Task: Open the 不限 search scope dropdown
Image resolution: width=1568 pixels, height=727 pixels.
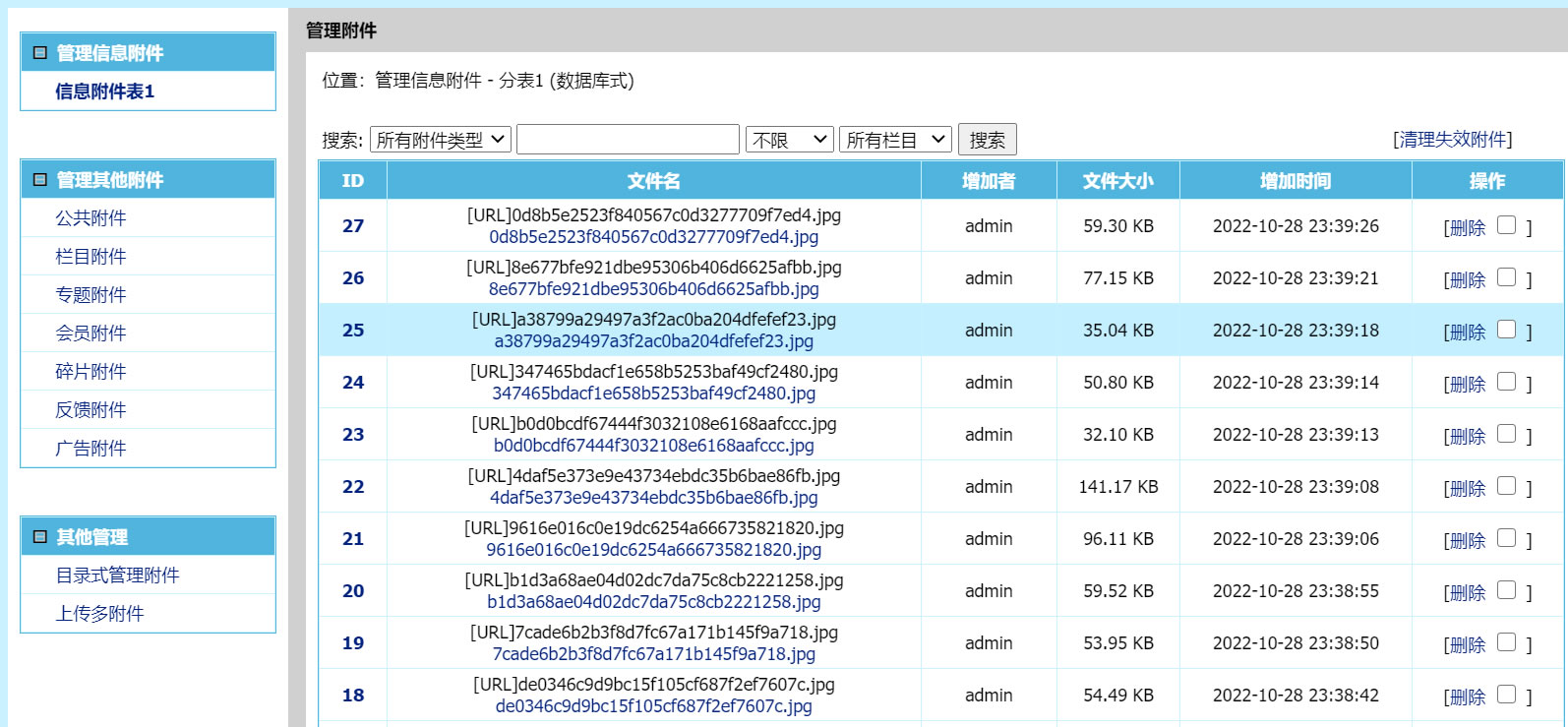Action: [x=790, y=140]
